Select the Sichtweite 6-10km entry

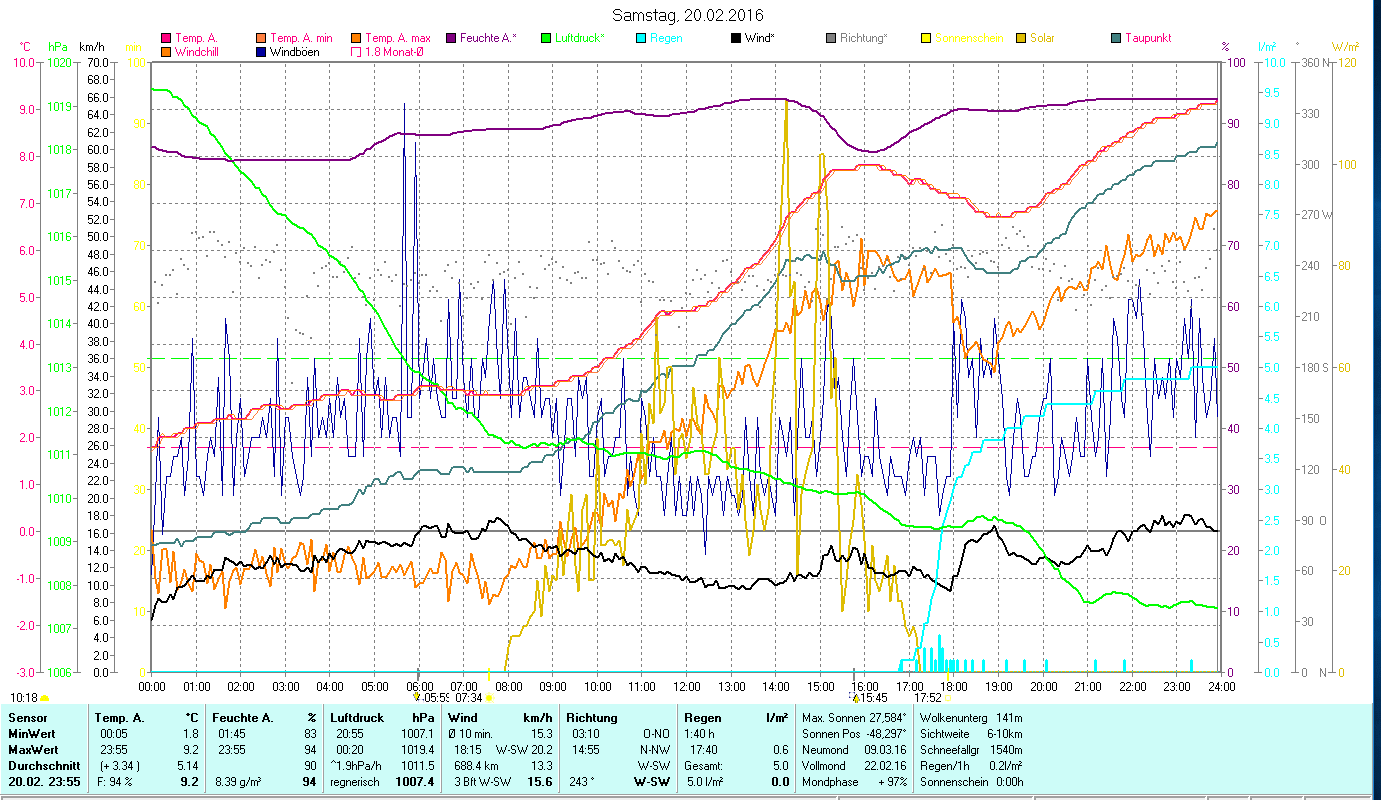[970, 735]
